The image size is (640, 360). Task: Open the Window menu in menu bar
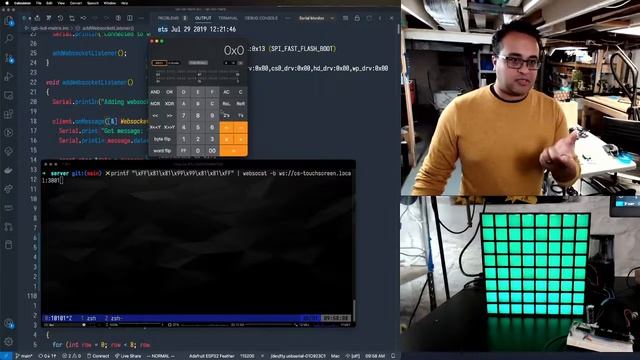tap(109, 3)
